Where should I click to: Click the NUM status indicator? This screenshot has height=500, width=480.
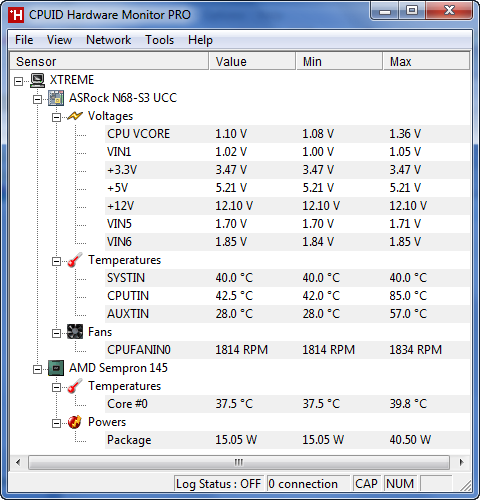coord(400,484)
